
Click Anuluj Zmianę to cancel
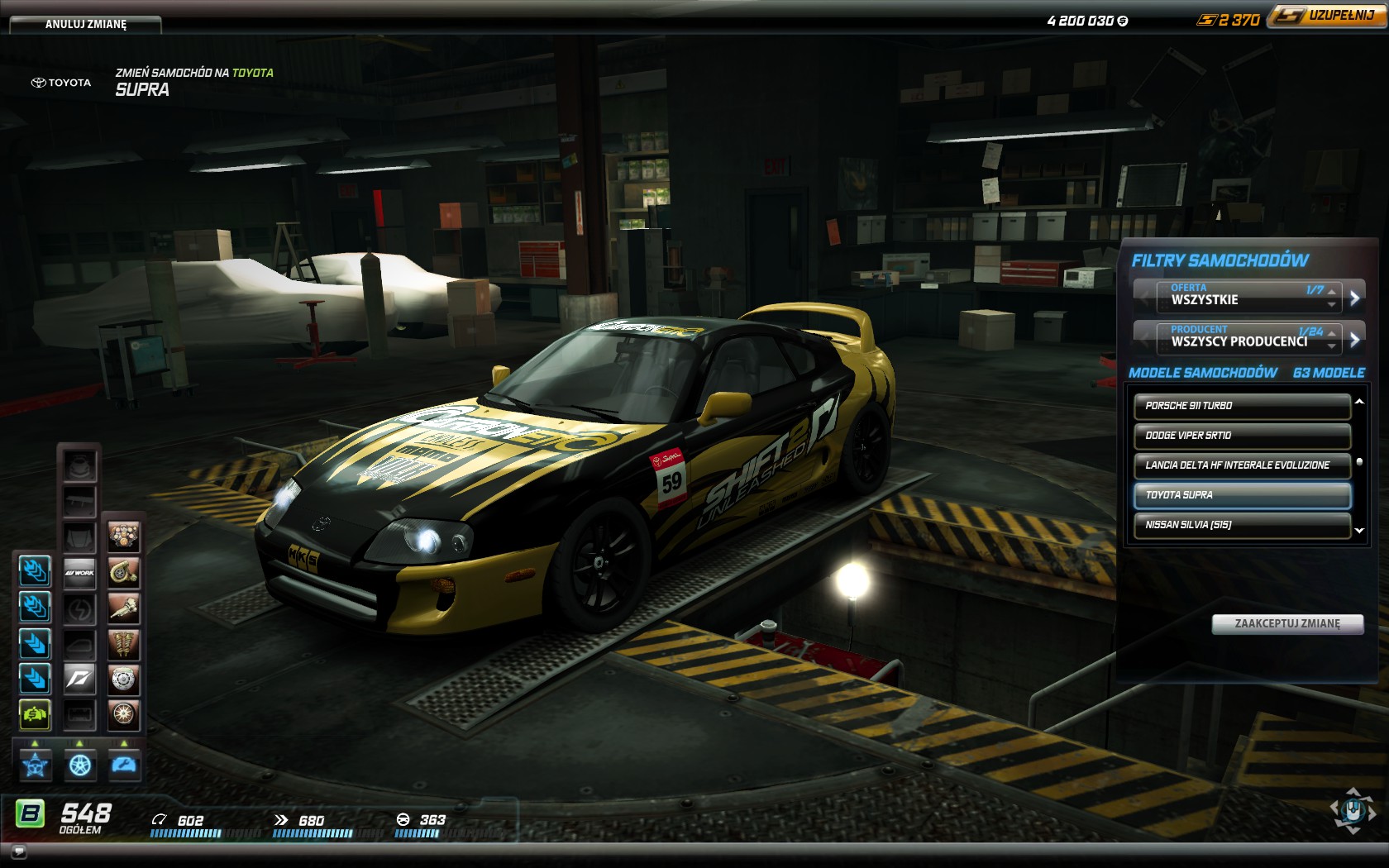click(86, 25)
